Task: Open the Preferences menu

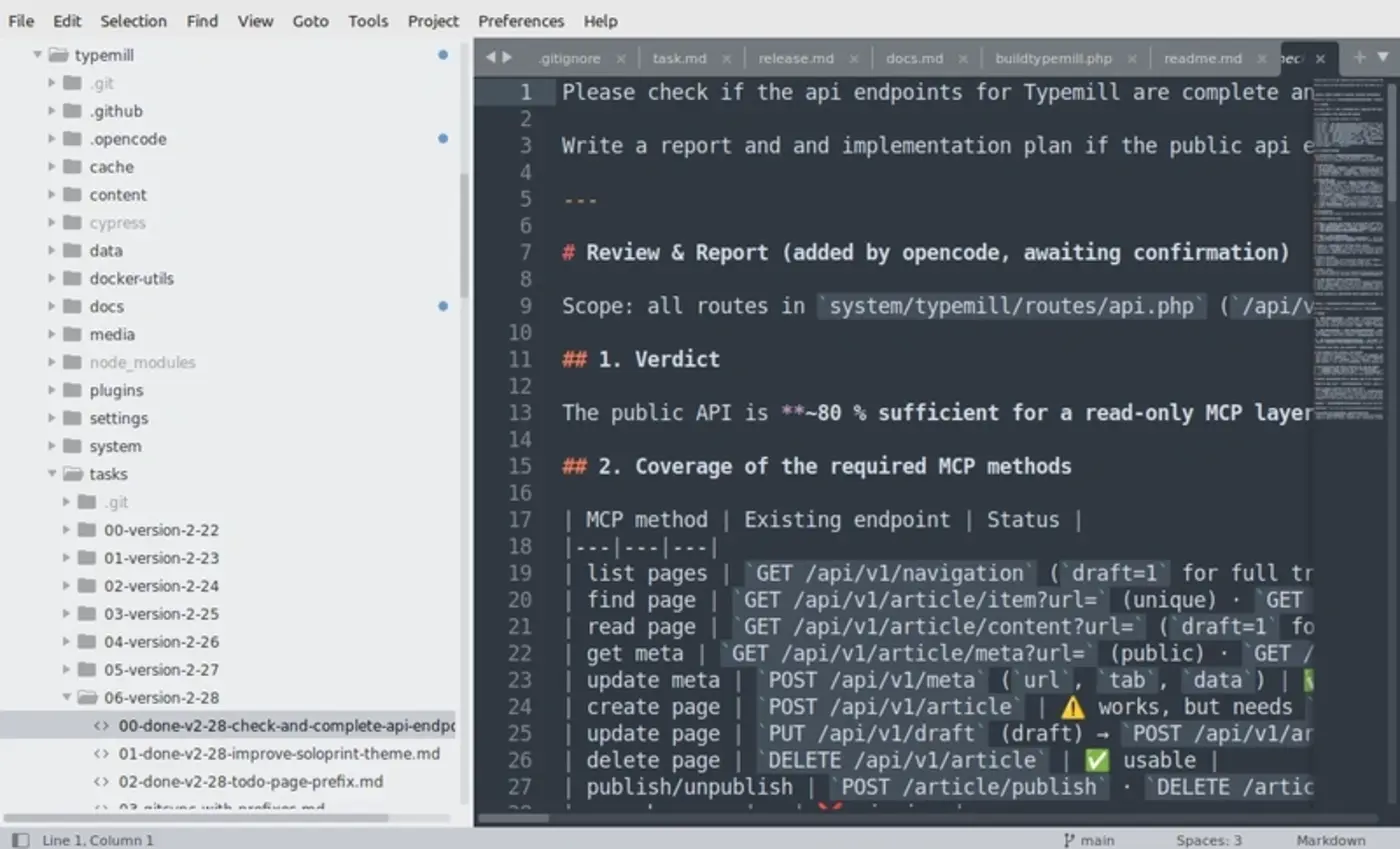Action: 521,21
